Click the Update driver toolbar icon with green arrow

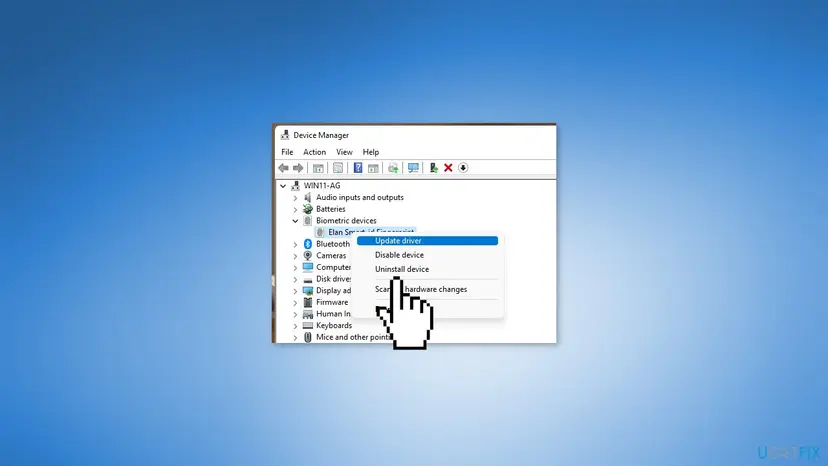tap(434, 168)
